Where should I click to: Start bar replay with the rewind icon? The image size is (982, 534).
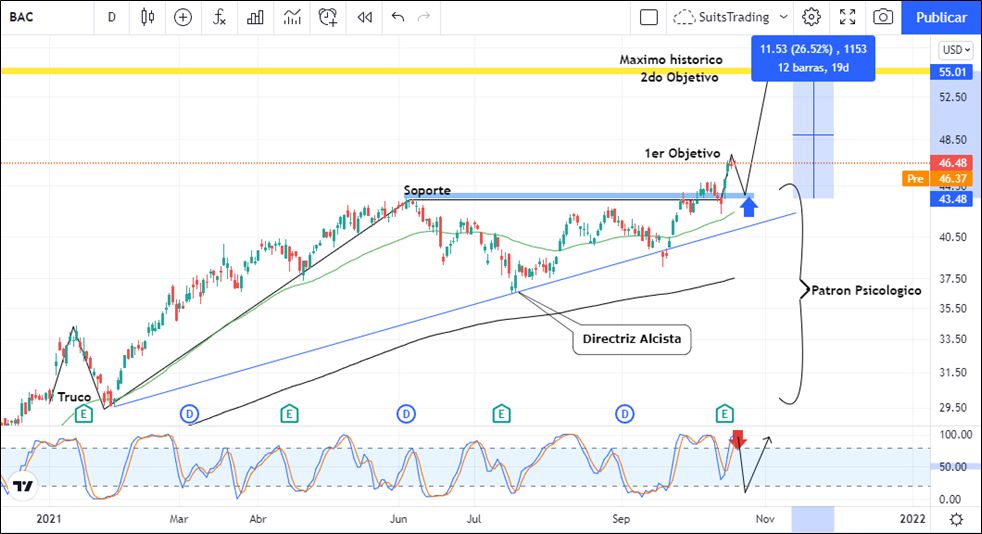click(x=365, y=17)
